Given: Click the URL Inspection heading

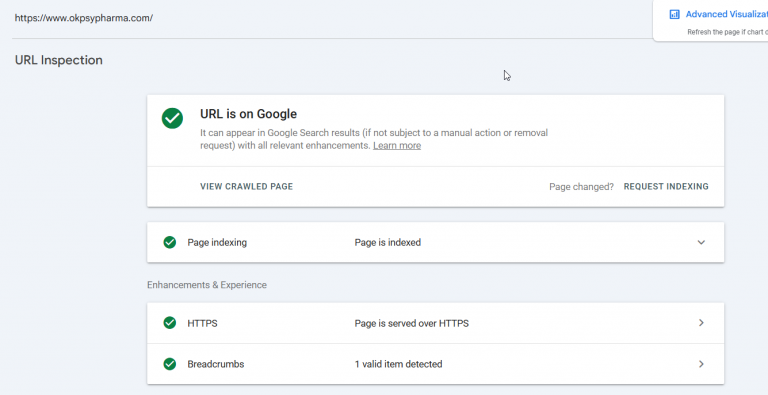Looking at the screenshot, I should point(59,60).
